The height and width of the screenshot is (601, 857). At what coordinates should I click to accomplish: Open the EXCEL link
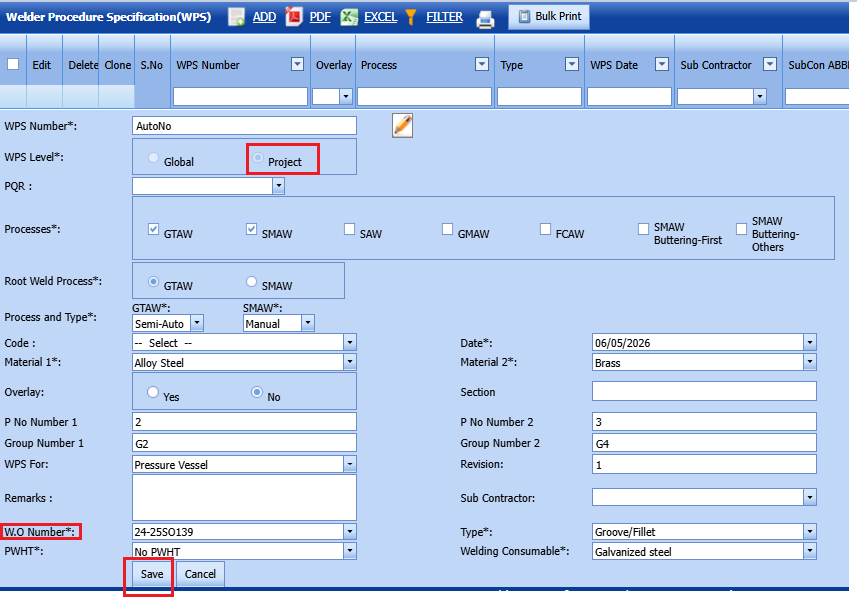pos(380,17)
